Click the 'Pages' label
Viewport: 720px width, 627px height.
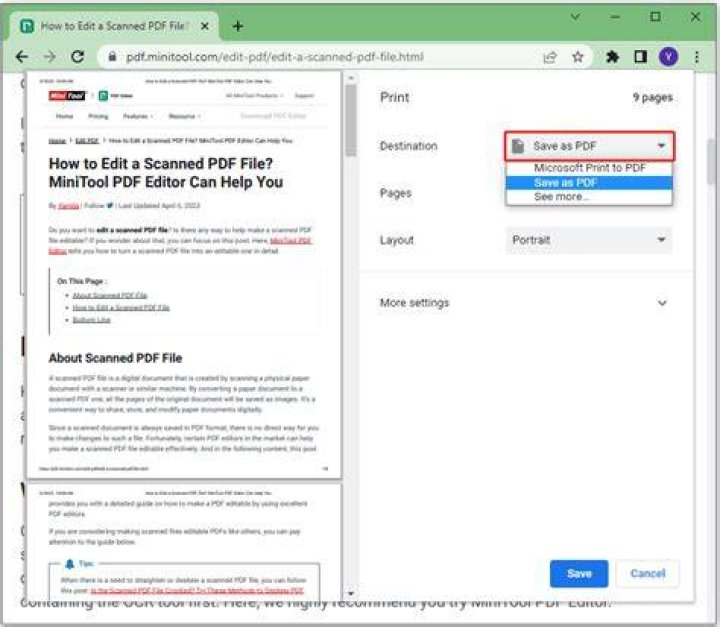point(395,193)
